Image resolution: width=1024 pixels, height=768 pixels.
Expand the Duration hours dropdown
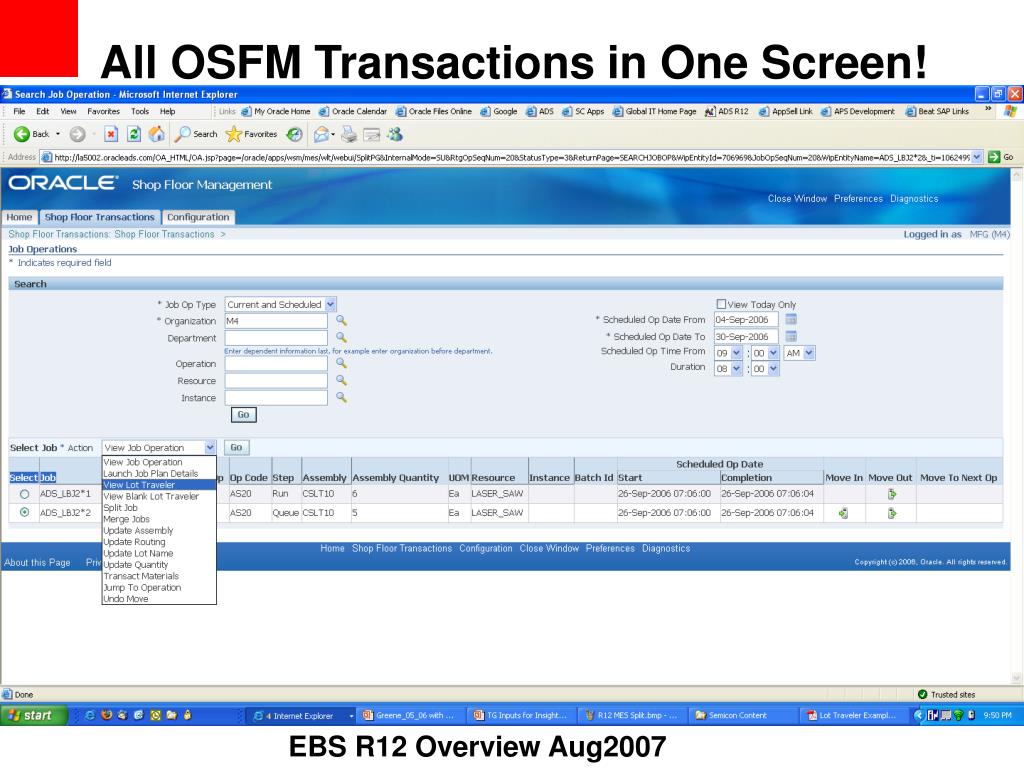(737, 369)
